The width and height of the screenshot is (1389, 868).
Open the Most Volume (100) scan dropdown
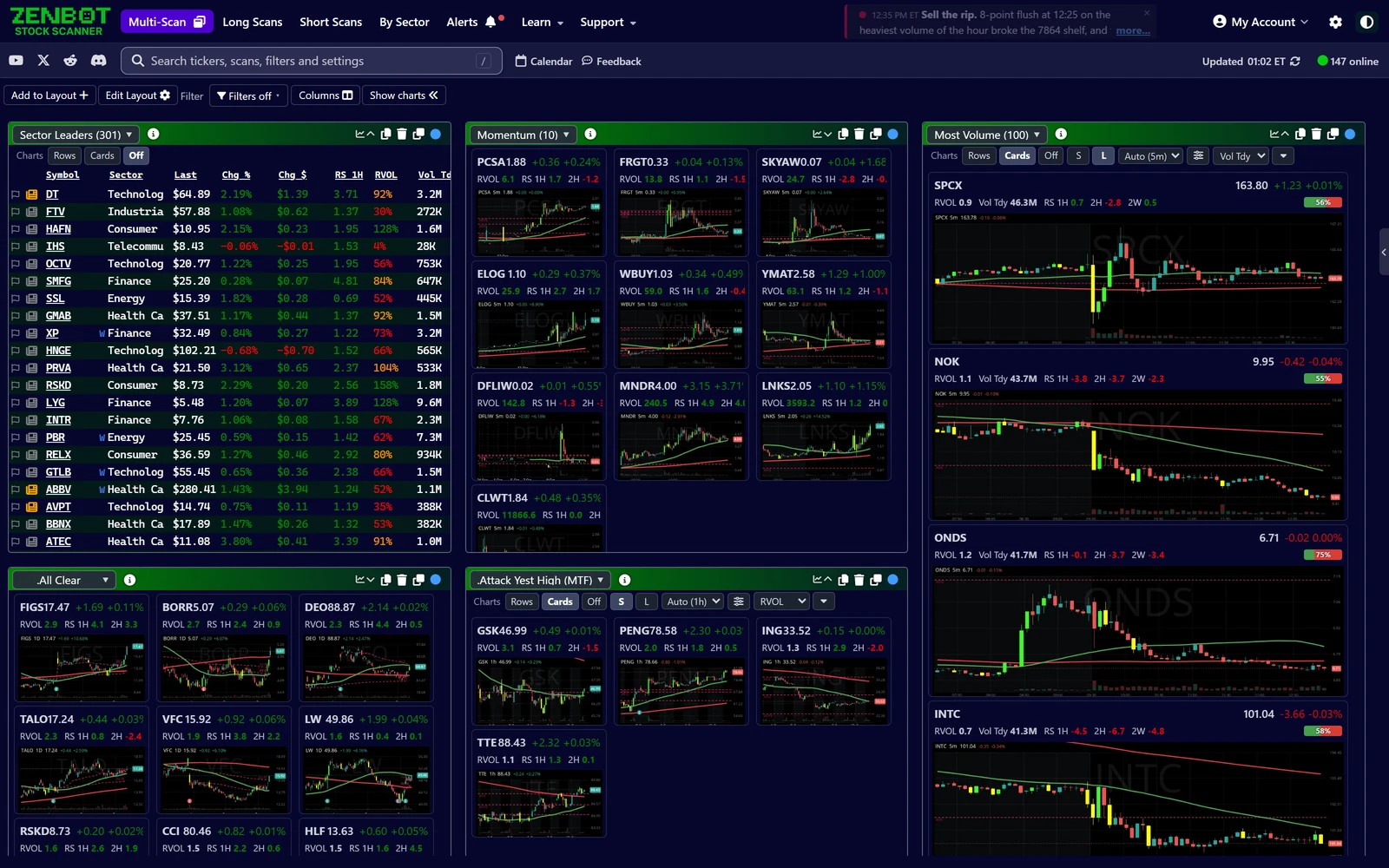[985, 135]
